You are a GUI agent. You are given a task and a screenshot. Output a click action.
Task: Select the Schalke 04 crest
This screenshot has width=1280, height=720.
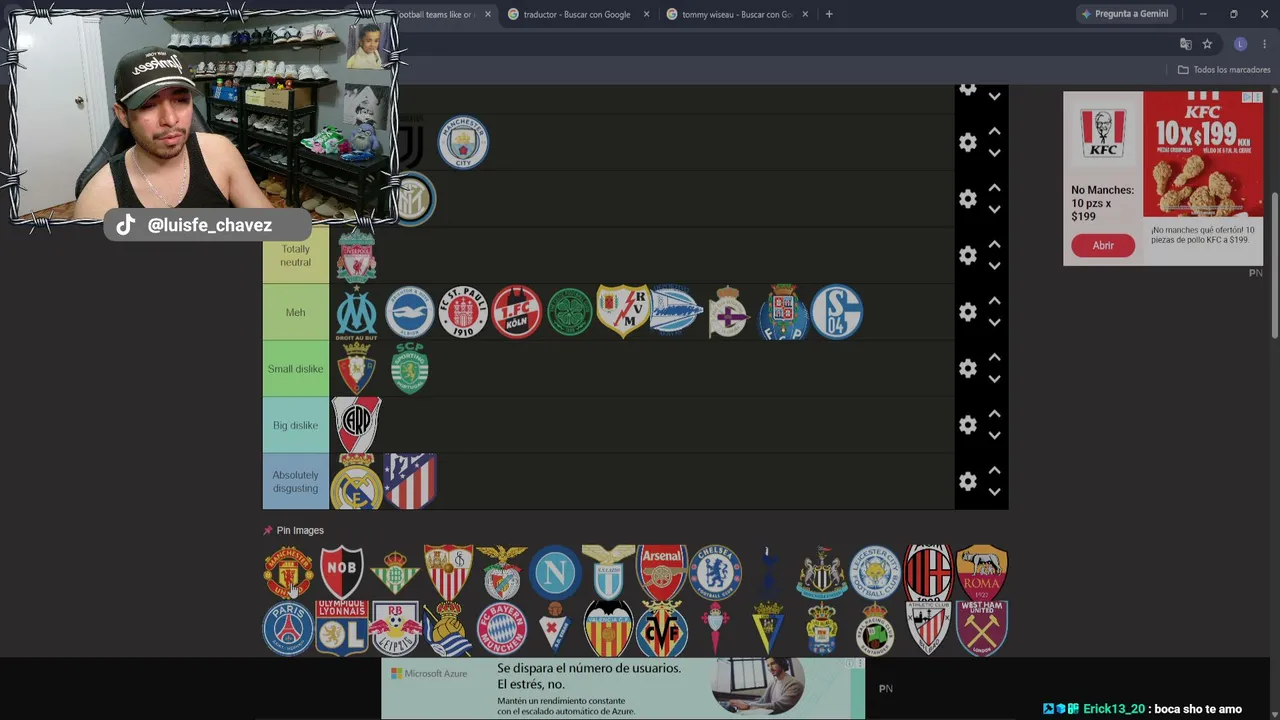[837, 312]
